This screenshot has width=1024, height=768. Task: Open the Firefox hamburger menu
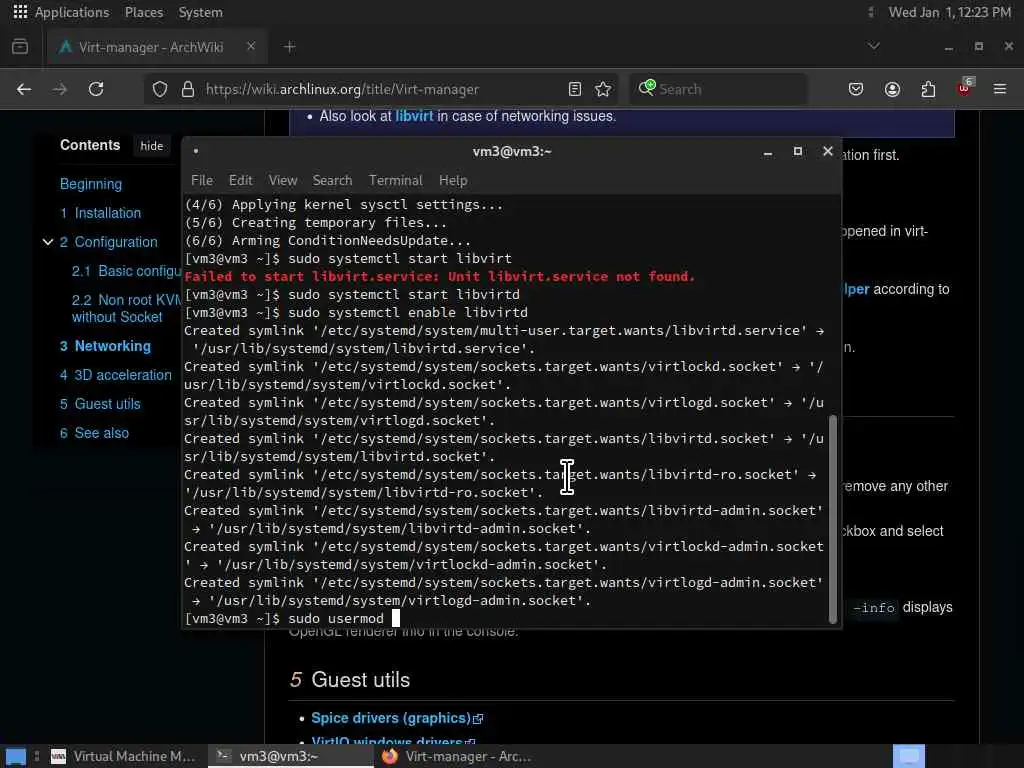pos(1000,89)
